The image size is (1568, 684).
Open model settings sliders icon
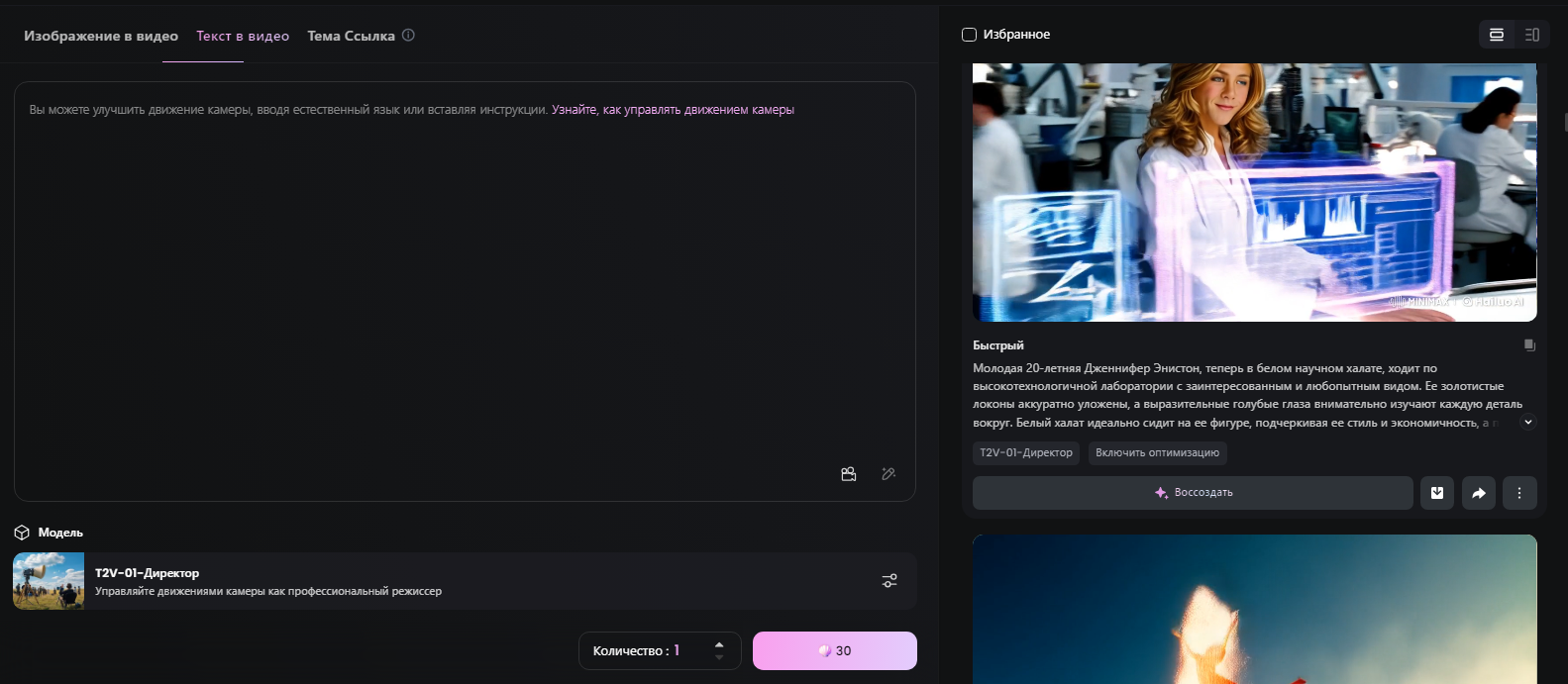click(889, 581)
